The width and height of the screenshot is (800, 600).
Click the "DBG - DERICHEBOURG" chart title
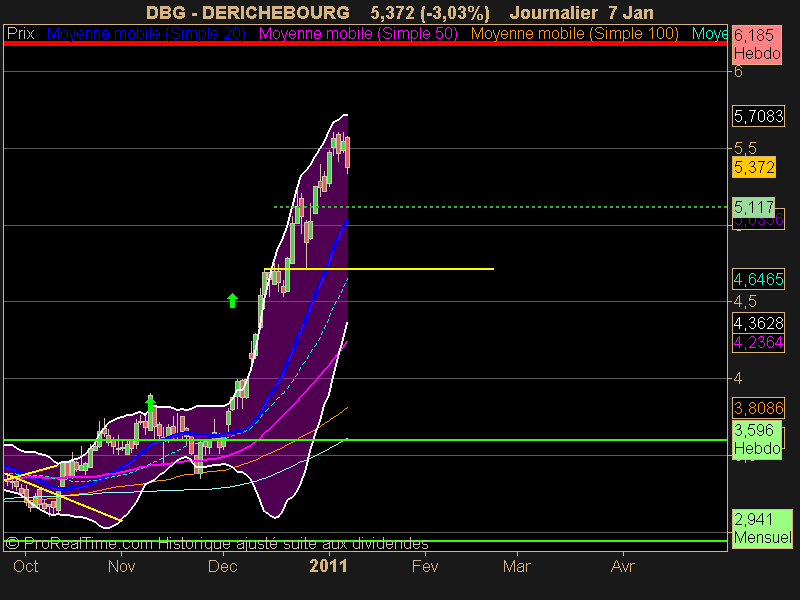point(248,12)
